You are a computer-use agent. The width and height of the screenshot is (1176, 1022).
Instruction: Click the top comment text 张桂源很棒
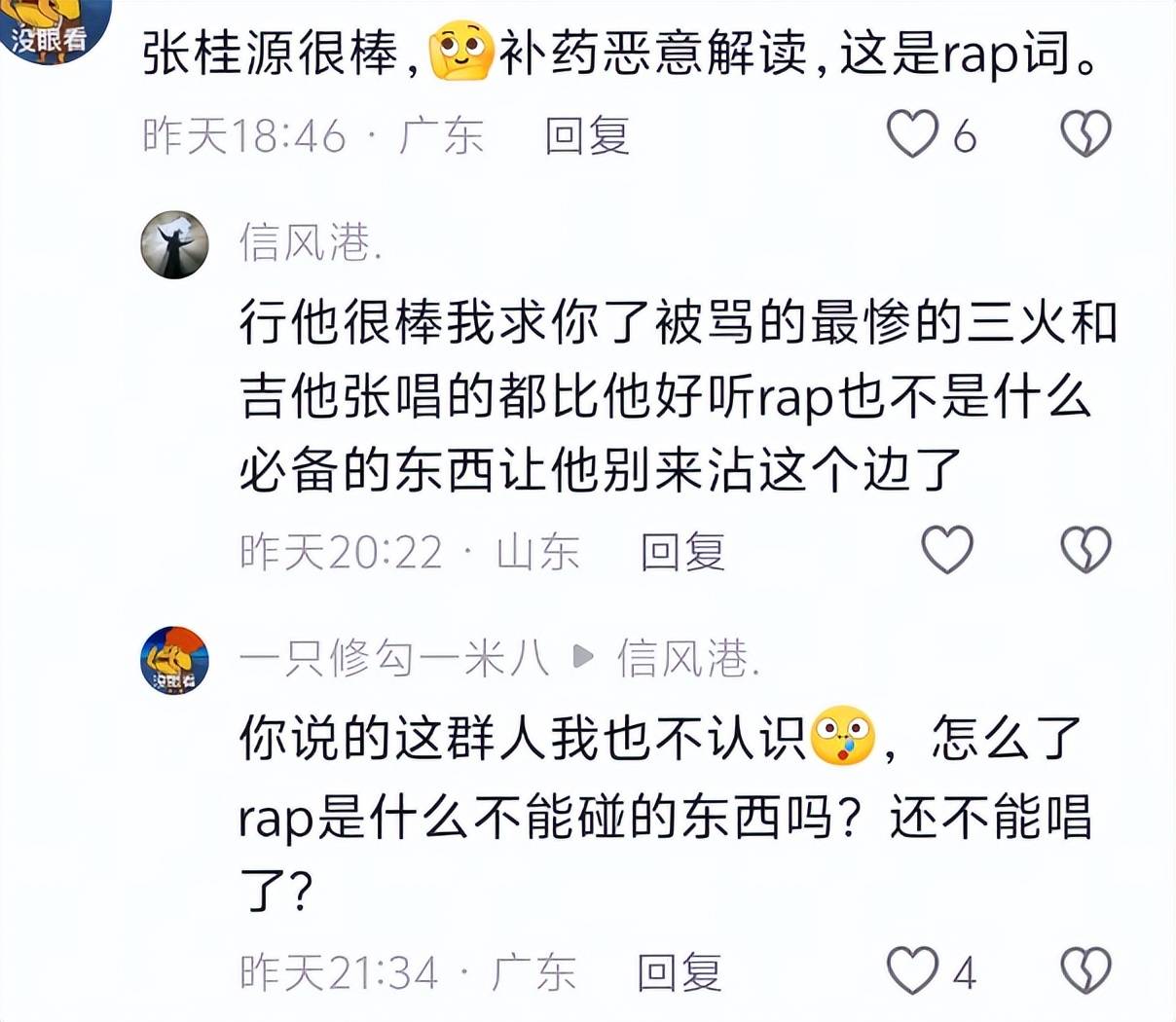[271, 55]
